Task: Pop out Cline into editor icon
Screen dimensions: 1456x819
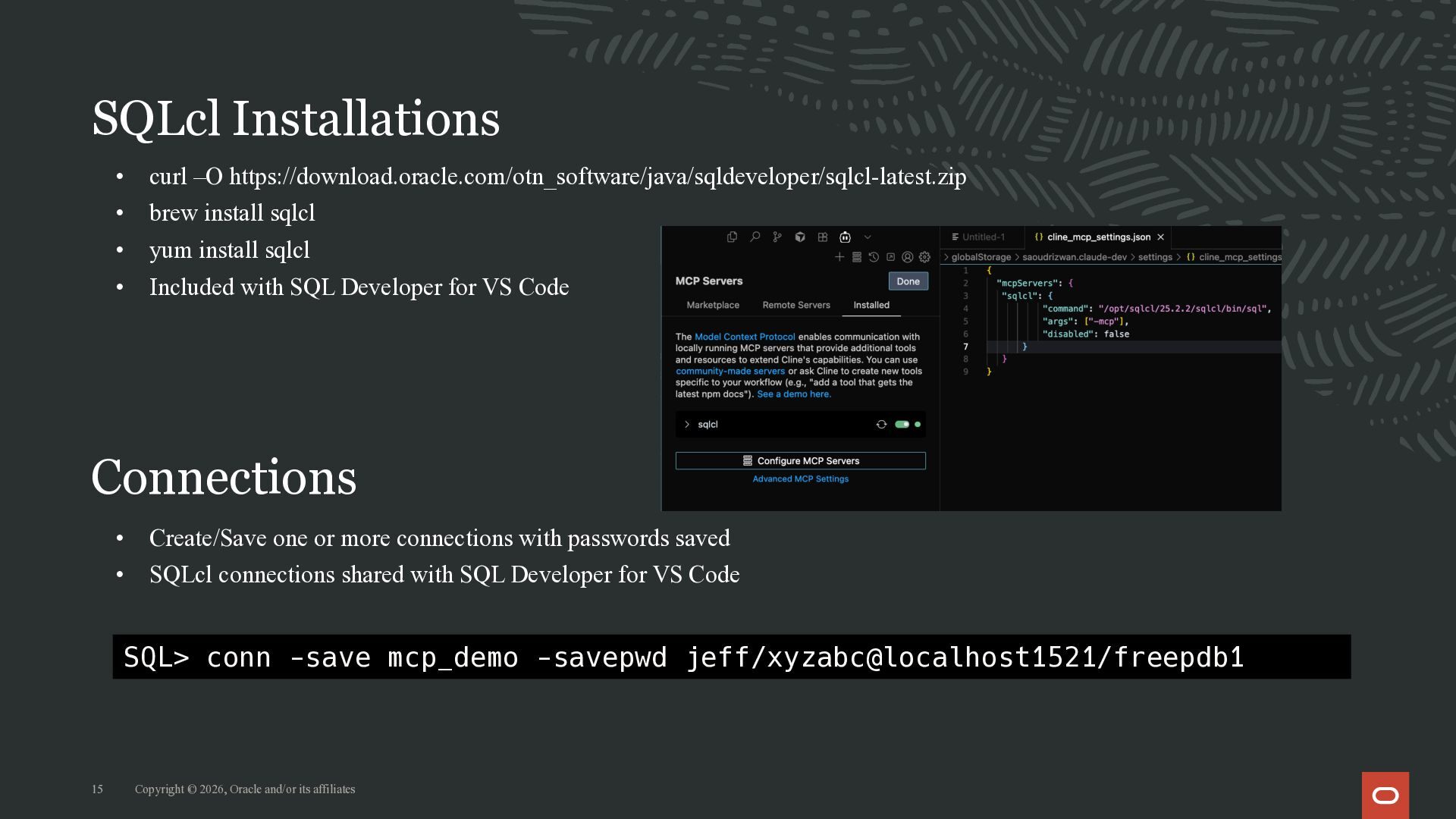Action: pyautogui.click(x=890, y=257)
